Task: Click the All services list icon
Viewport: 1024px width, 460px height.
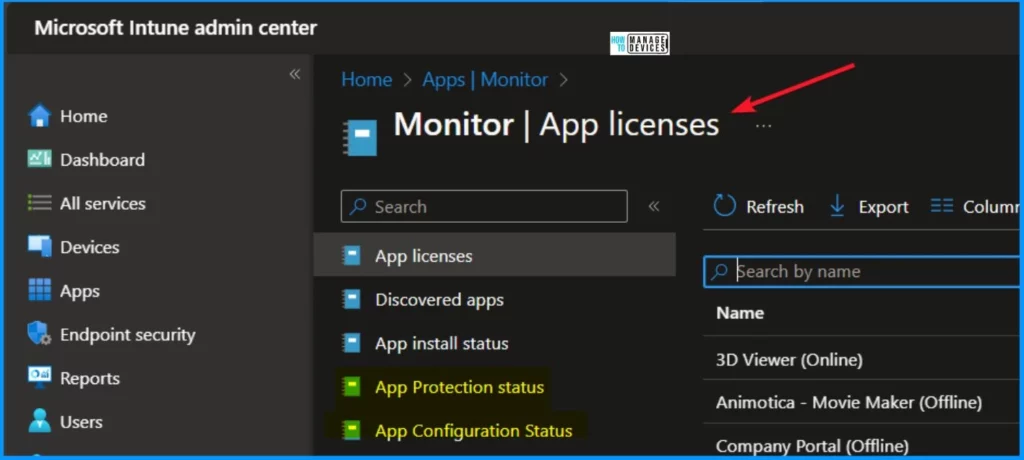Action: point(39,203)
